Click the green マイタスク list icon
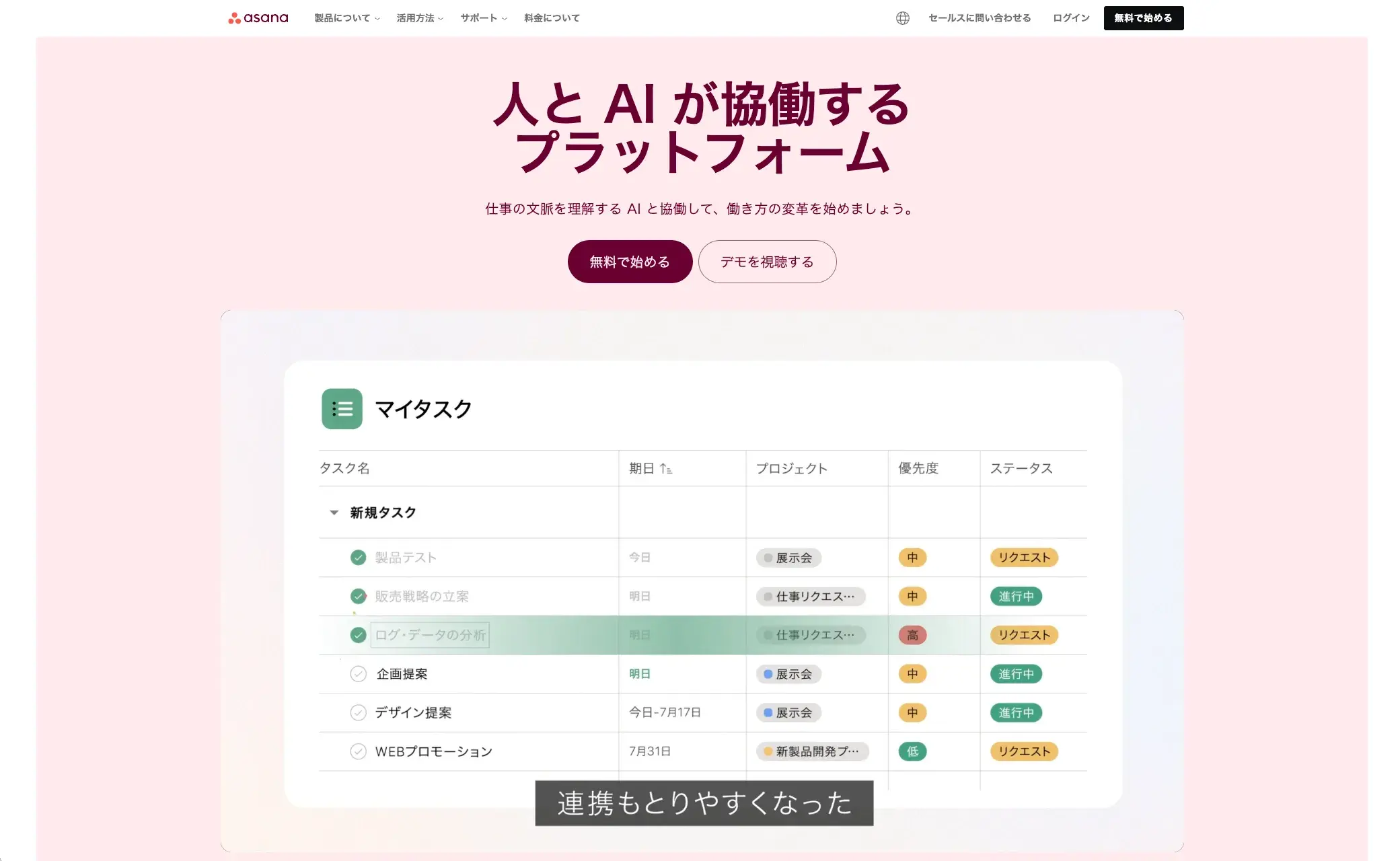The width and height of the screenshot is (1400, 861). click(x=342, y=409)
